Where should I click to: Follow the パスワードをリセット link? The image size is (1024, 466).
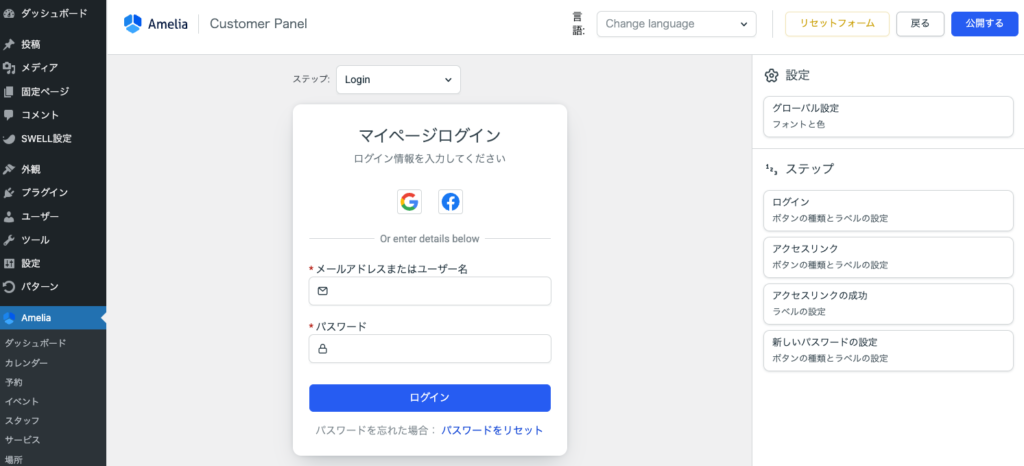(x=492, y=430)
